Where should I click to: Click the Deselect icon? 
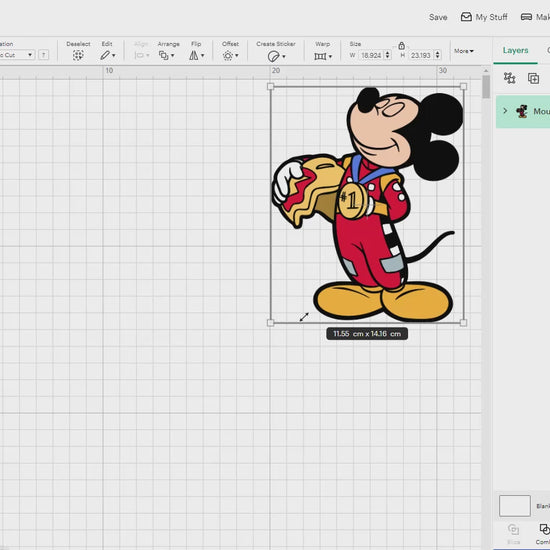tap(78, 55)
